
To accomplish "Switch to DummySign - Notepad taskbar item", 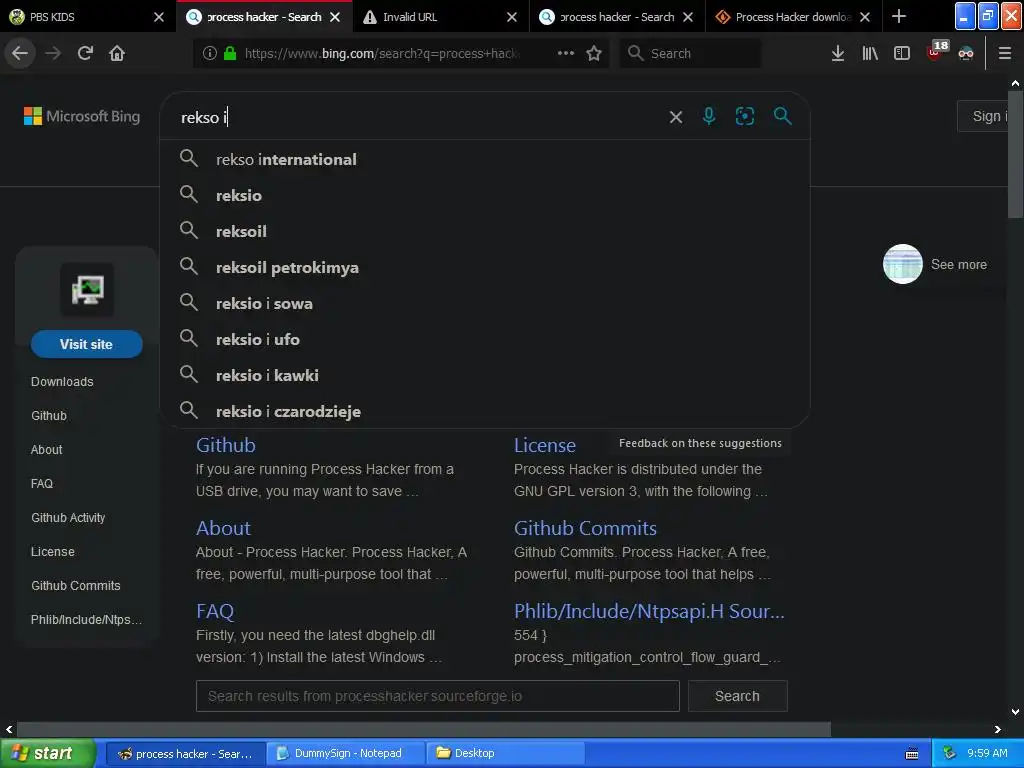I will (346, 753).
